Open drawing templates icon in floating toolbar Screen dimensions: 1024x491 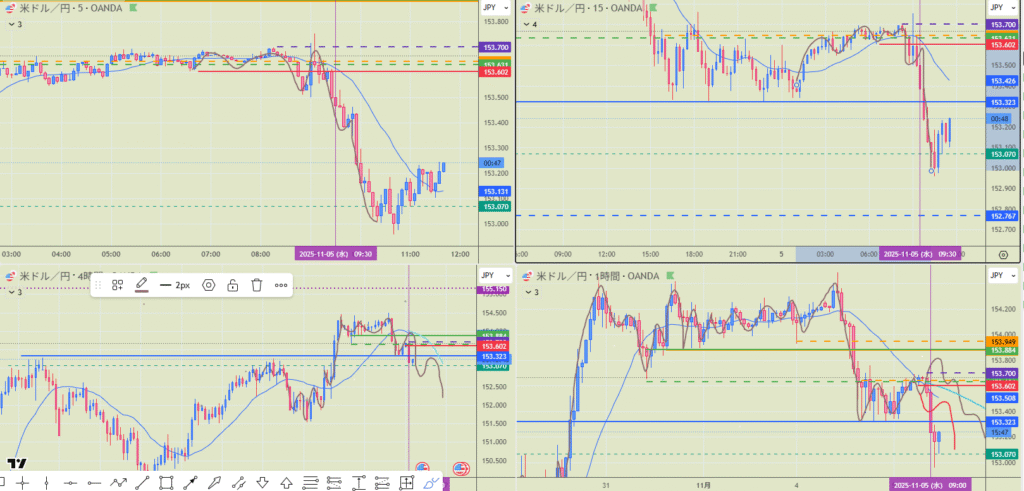117,285
